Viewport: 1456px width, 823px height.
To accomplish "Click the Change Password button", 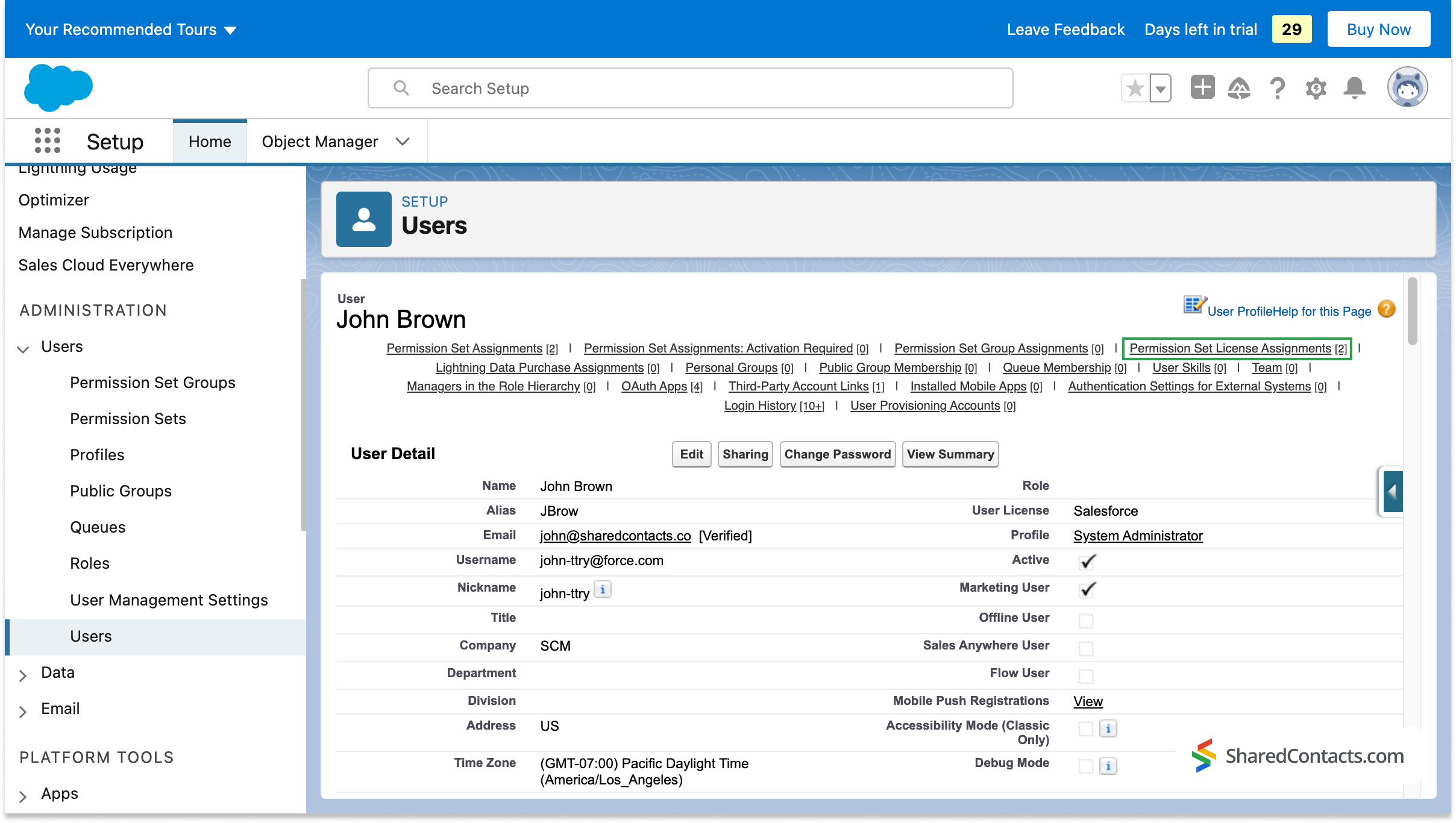I will coord(837,454).
